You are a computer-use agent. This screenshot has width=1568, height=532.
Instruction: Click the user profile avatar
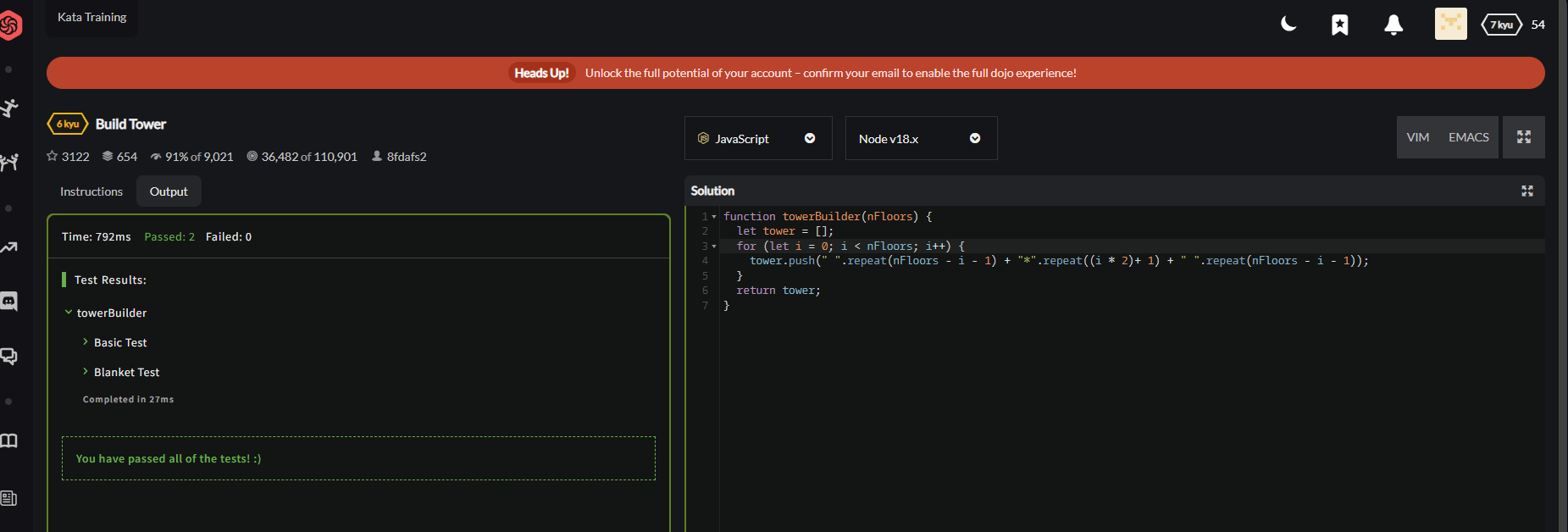click(x=1450, y=25)
